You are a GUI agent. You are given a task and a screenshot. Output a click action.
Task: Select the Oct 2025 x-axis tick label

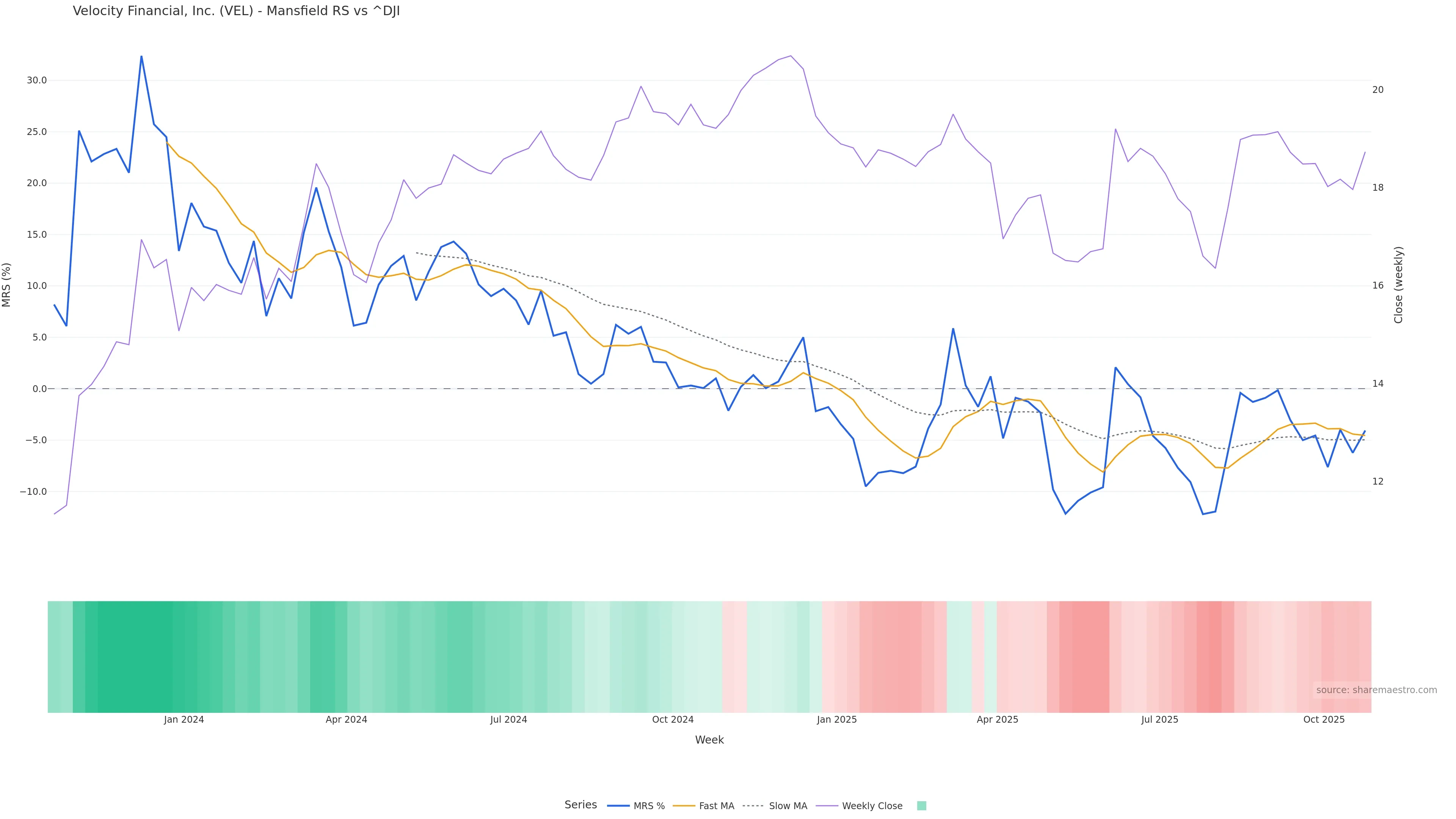(x=1324, y=720)
